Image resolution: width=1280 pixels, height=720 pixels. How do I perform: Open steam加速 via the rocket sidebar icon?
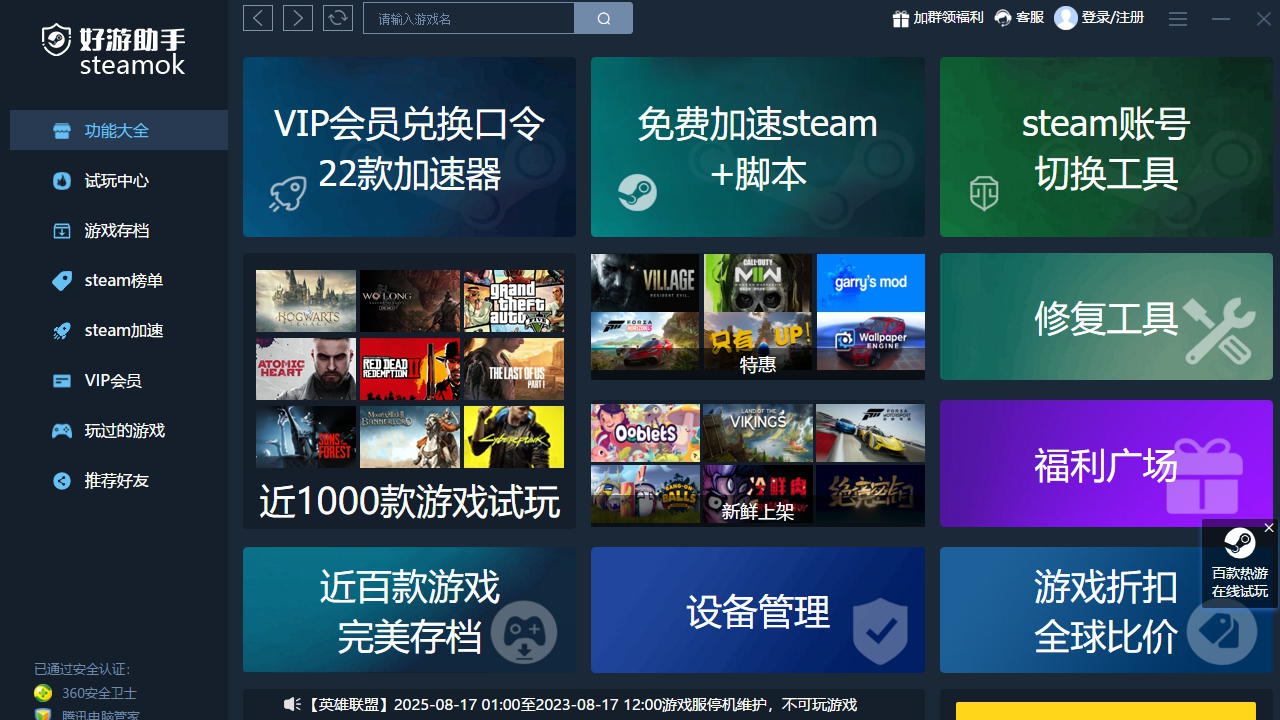[62, 330]
